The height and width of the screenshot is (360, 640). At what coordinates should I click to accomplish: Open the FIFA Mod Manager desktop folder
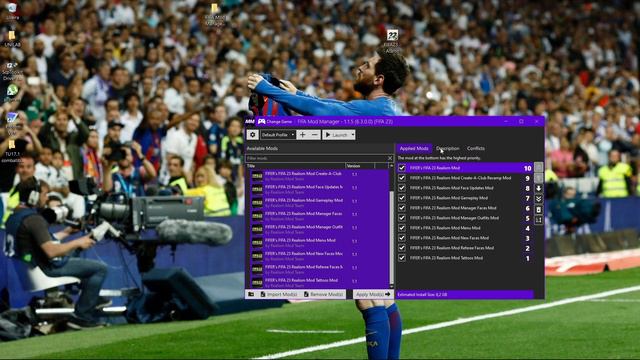pos(215,15)
